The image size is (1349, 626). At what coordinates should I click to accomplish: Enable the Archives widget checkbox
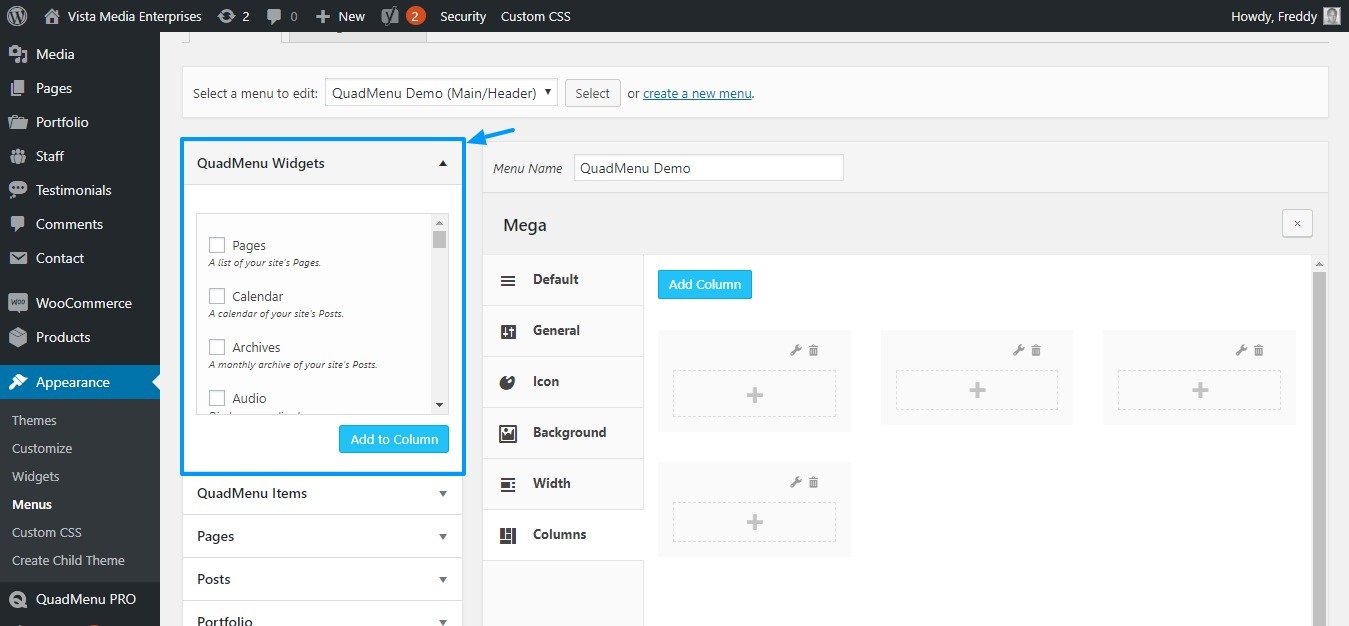point(217,347)
